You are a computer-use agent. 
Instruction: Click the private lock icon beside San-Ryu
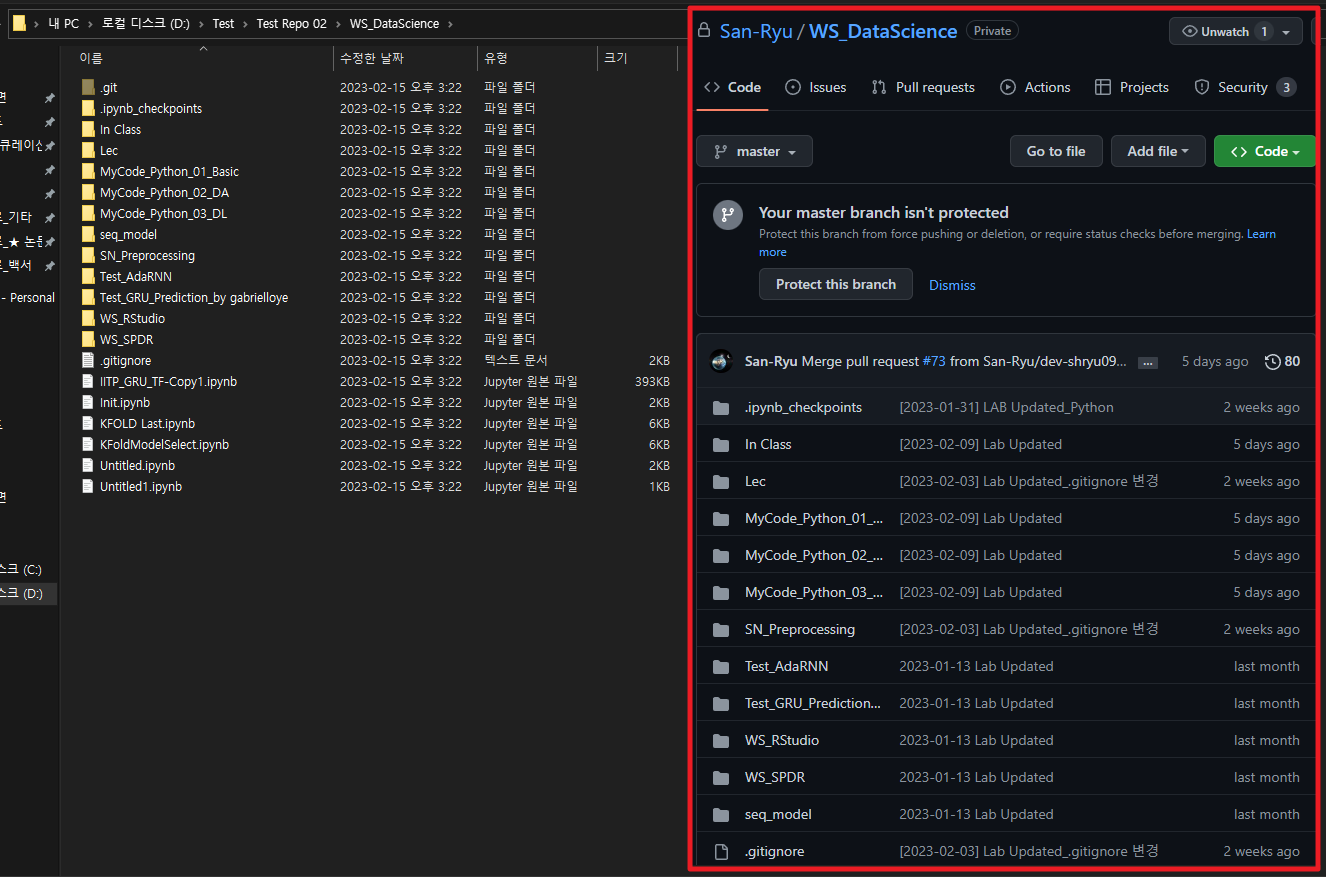(x=705, y=31)
